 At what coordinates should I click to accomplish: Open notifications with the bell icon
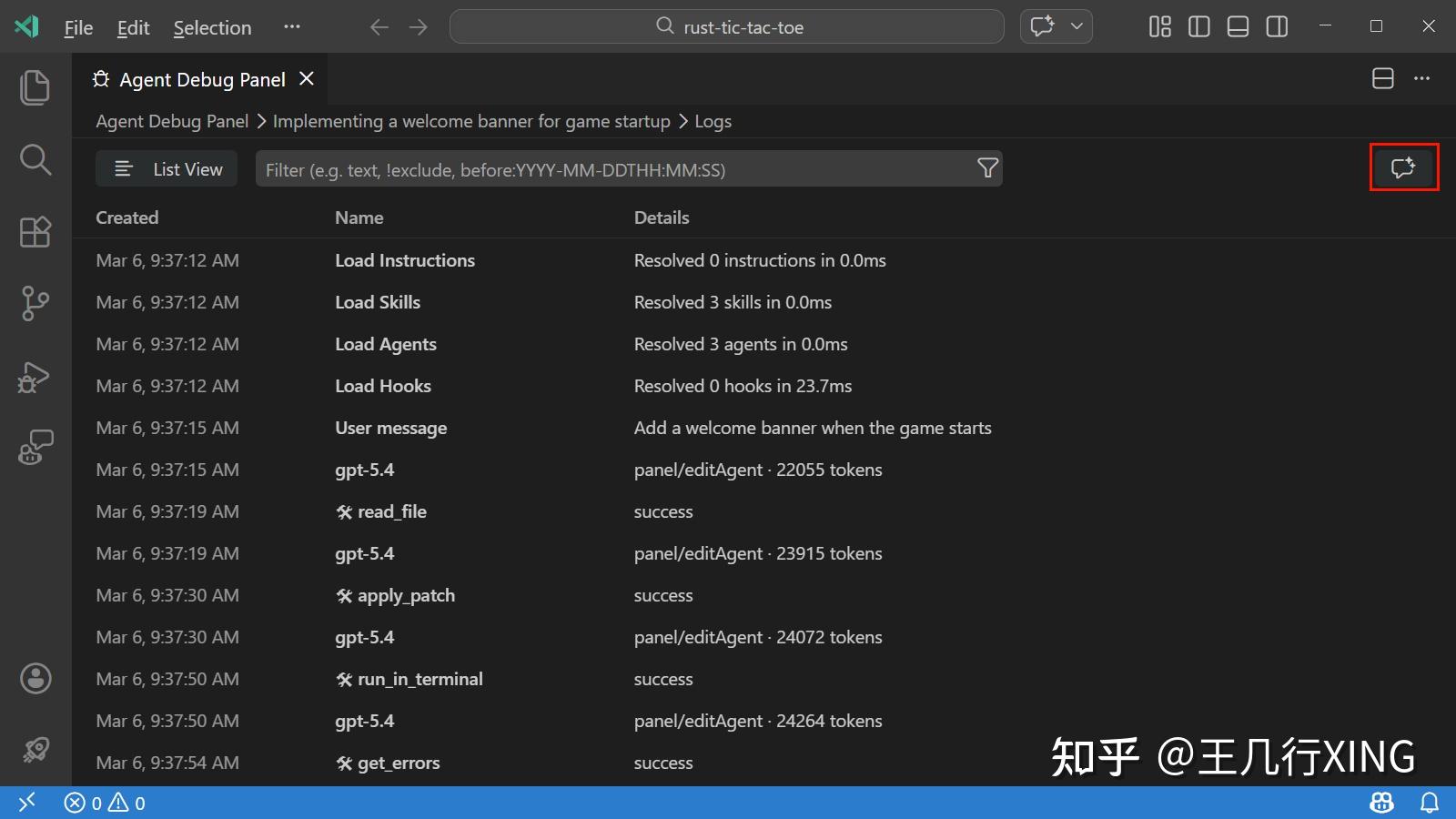point(1430,803)
